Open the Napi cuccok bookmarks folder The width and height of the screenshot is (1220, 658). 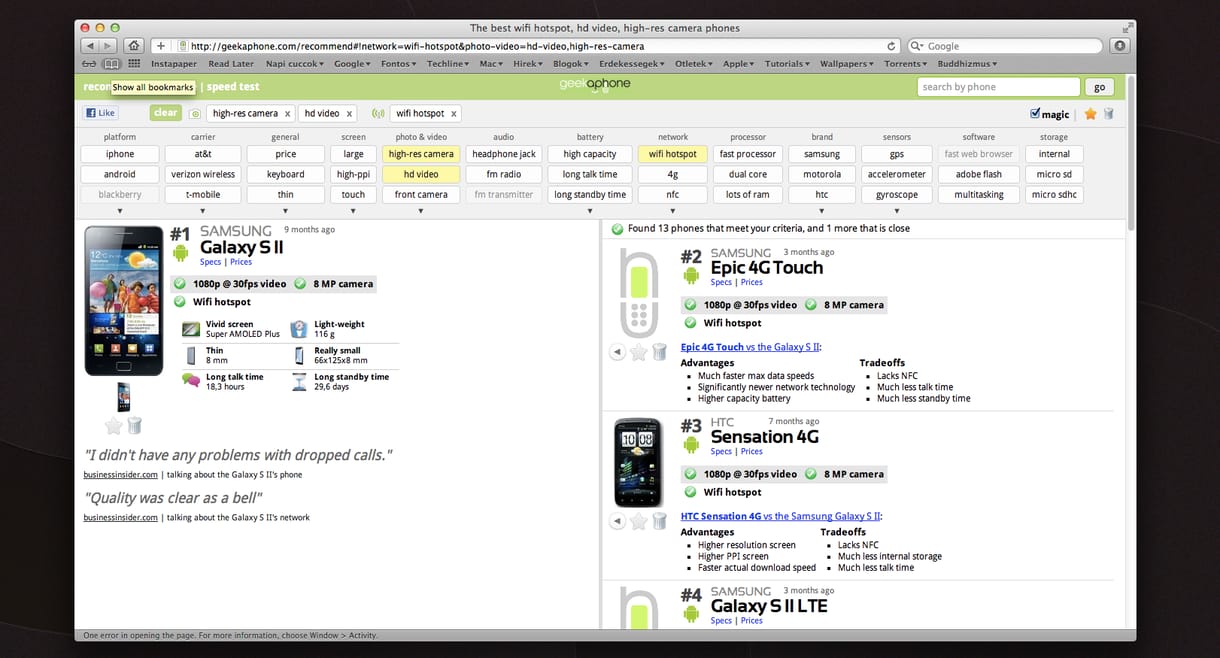[297, 64]
